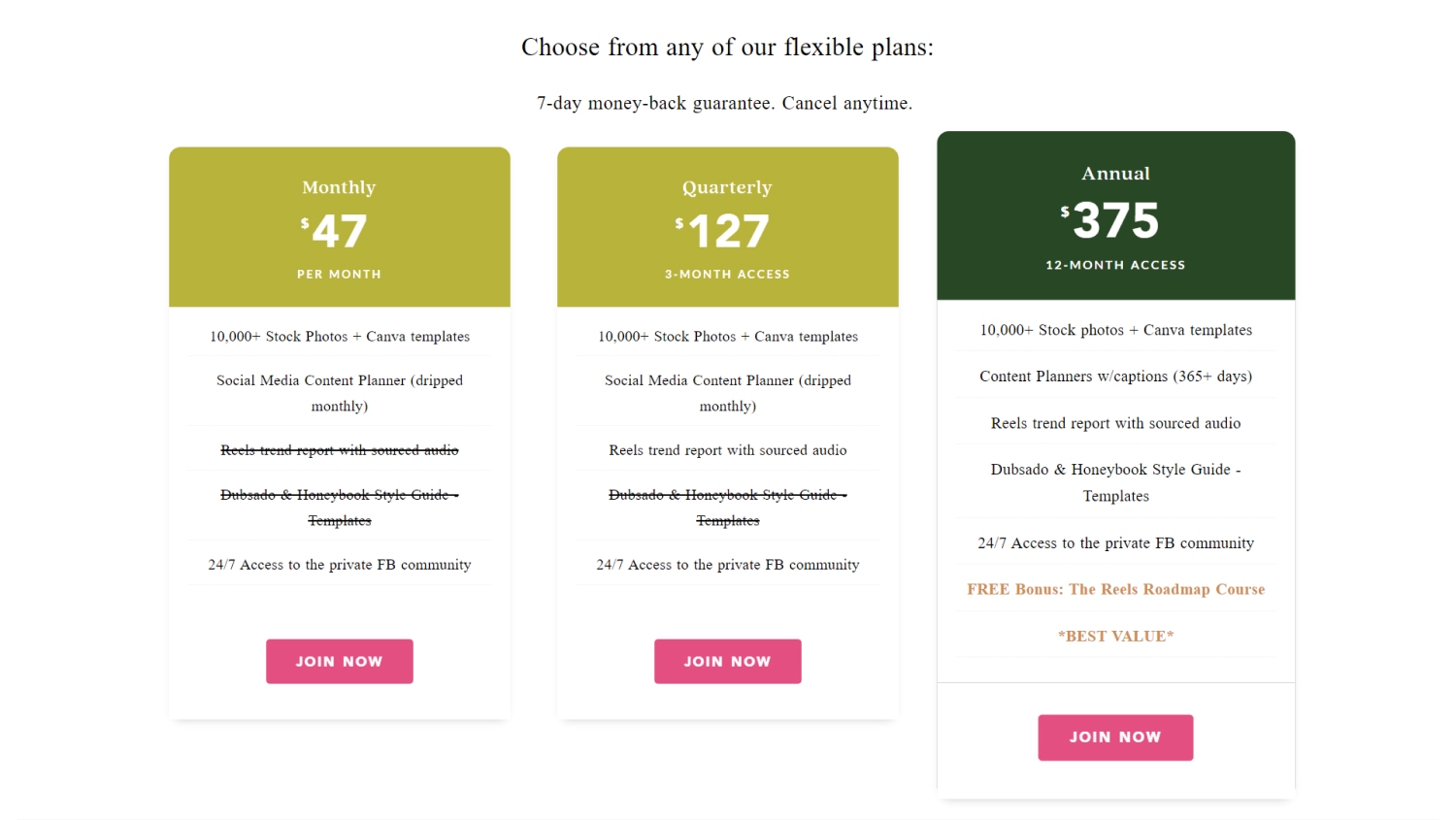Screen dimensions: 1456x820
Task: Click the crossed-out Reels trend report in Monthly
Action: pos(339,450)
